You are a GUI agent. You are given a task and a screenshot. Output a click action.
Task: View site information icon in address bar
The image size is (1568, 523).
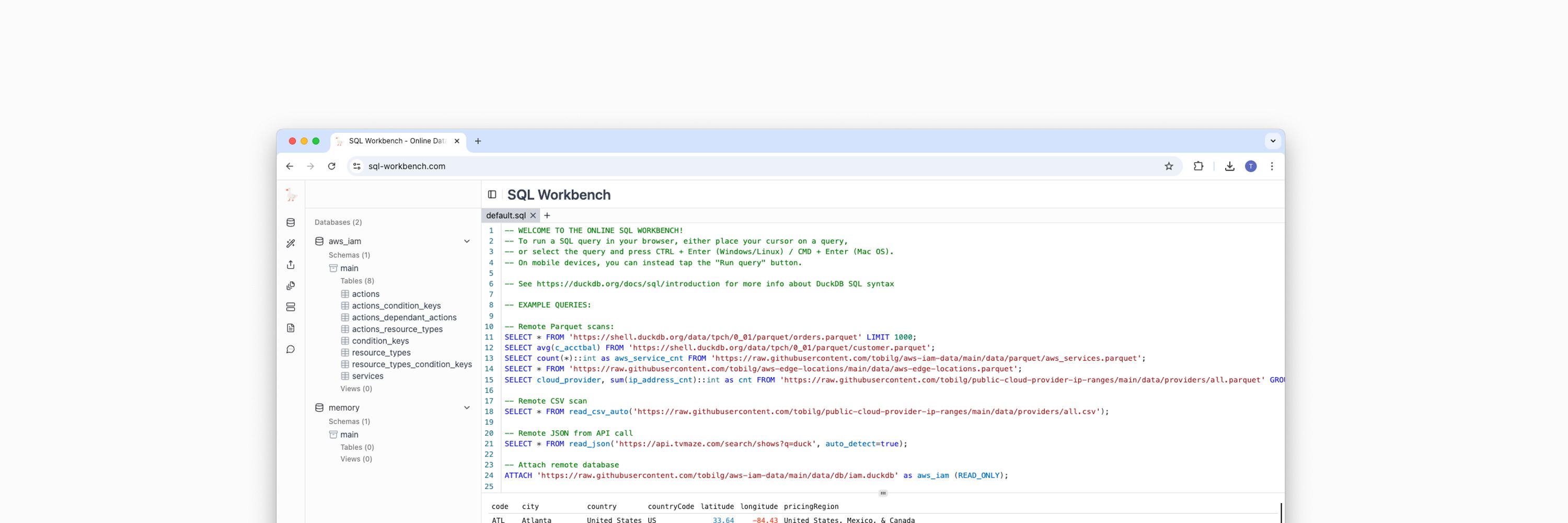(358, 166)
